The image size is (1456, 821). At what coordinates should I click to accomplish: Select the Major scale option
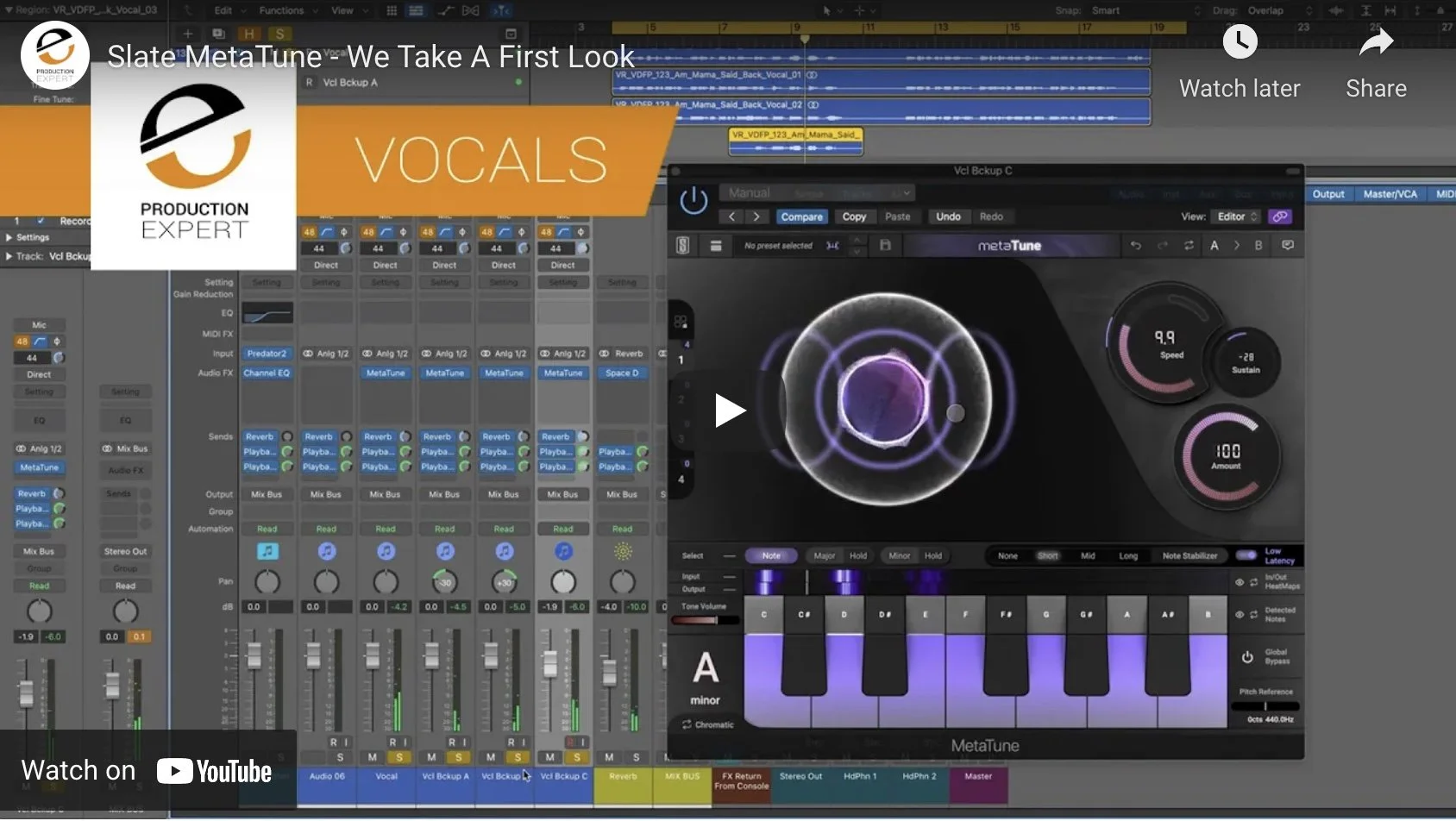point(825,556)
